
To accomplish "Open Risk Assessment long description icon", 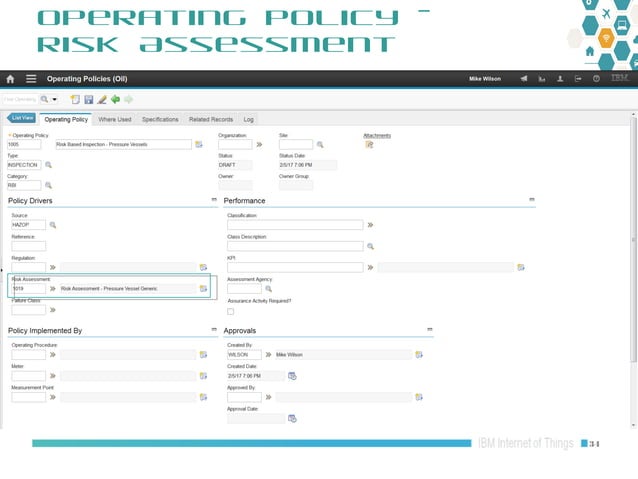I will pos(203,289).
